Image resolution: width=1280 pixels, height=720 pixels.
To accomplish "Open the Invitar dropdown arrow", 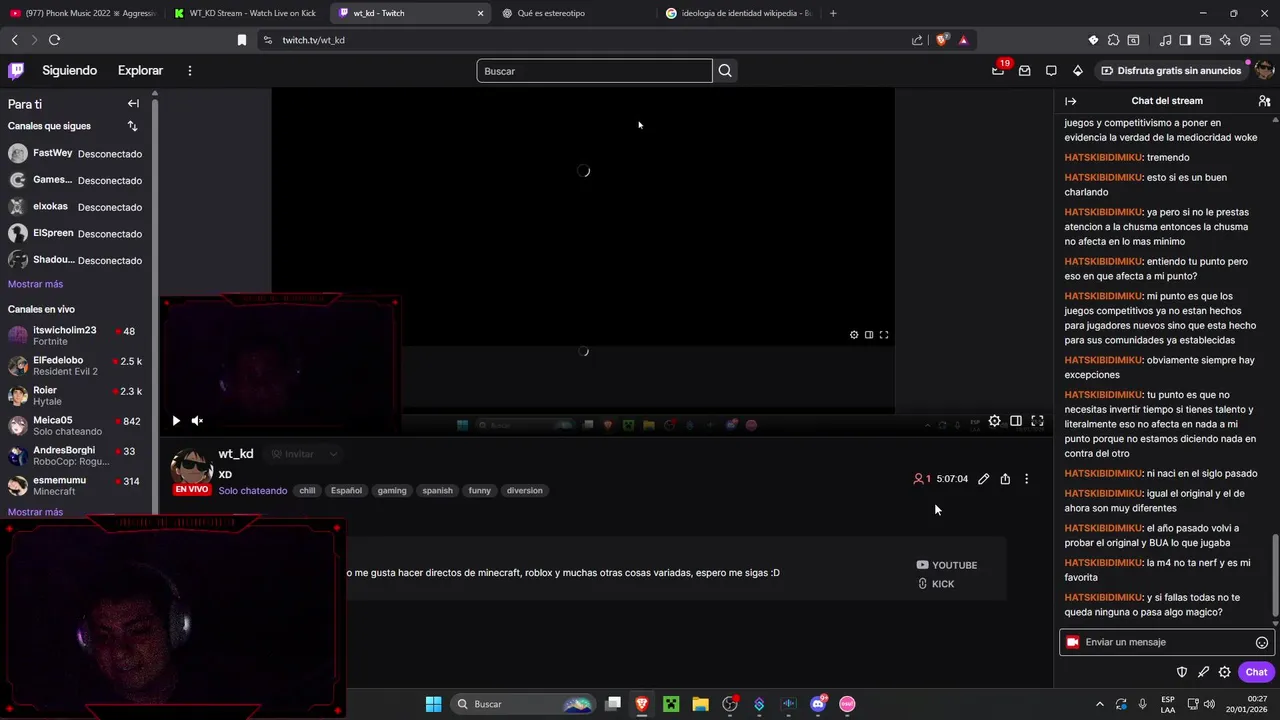I will (x=333, y=454).
